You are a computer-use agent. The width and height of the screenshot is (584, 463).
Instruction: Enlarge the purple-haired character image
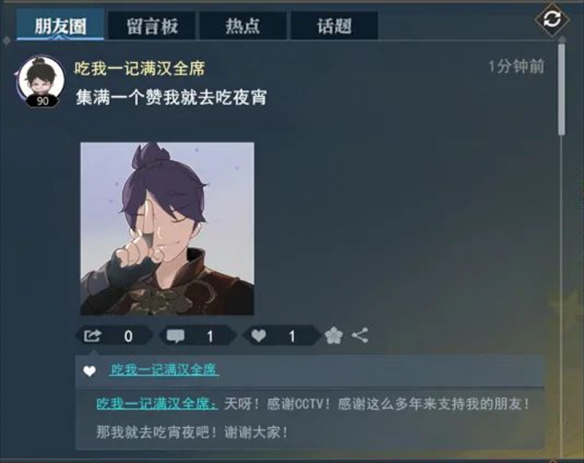(167, 228)
